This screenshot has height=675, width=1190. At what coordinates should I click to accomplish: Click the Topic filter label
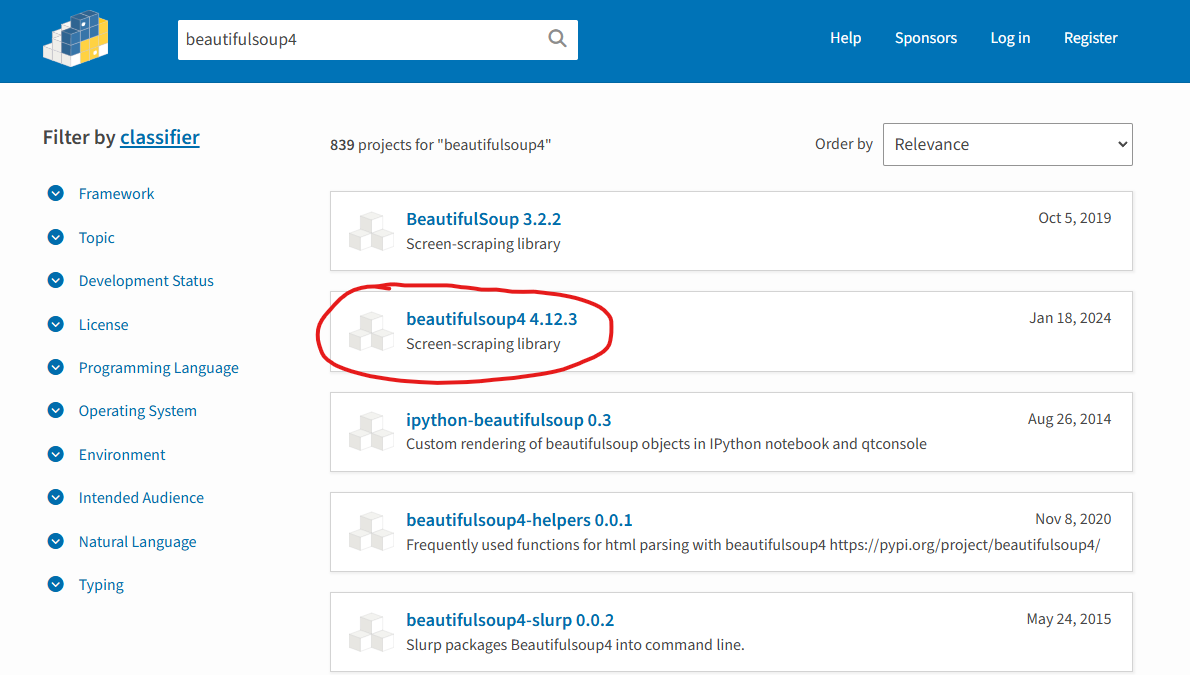[x=96, y=238]
